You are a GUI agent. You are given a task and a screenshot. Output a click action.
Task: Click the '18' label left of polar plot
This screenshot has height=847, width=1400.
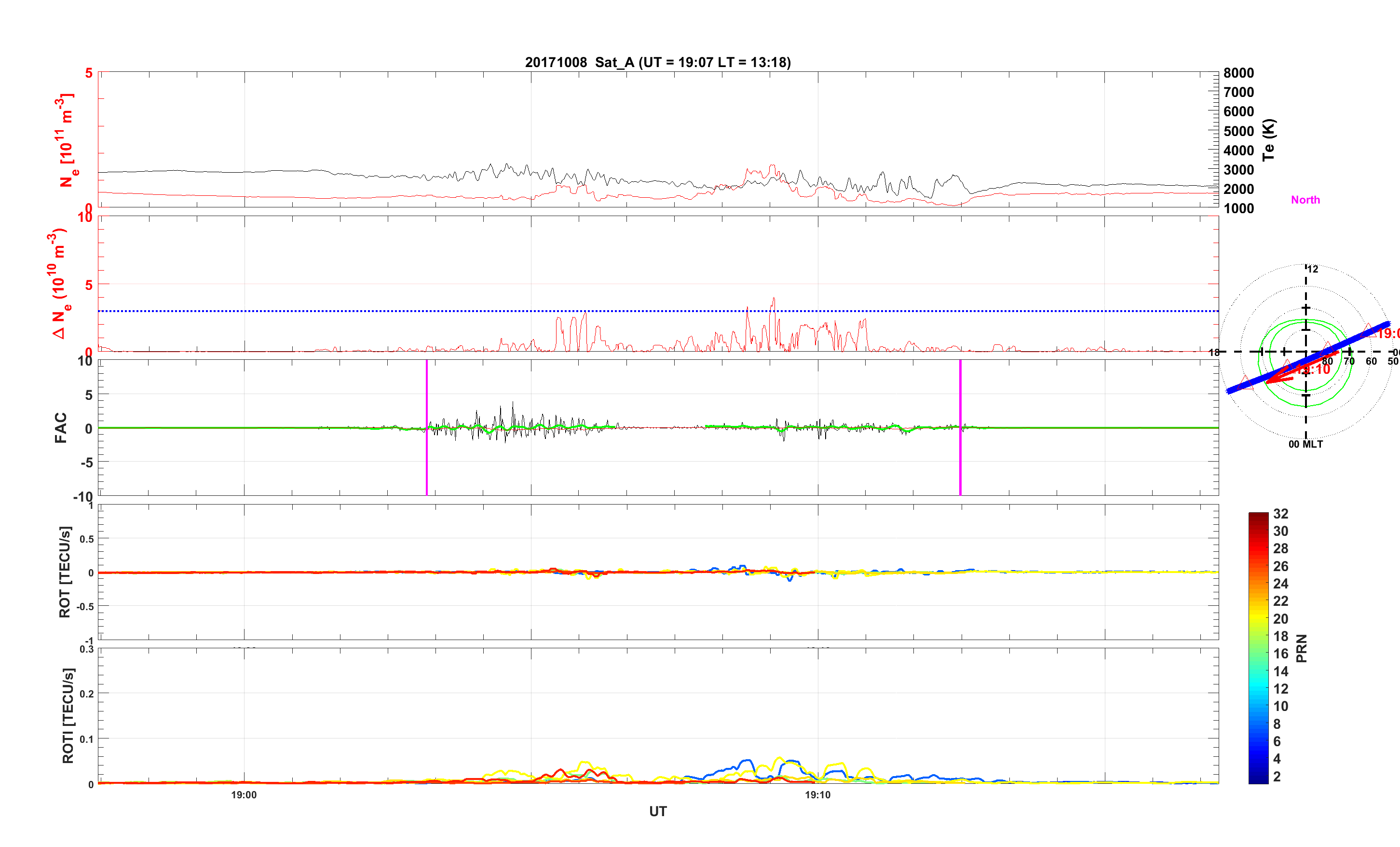point(1214,353)
